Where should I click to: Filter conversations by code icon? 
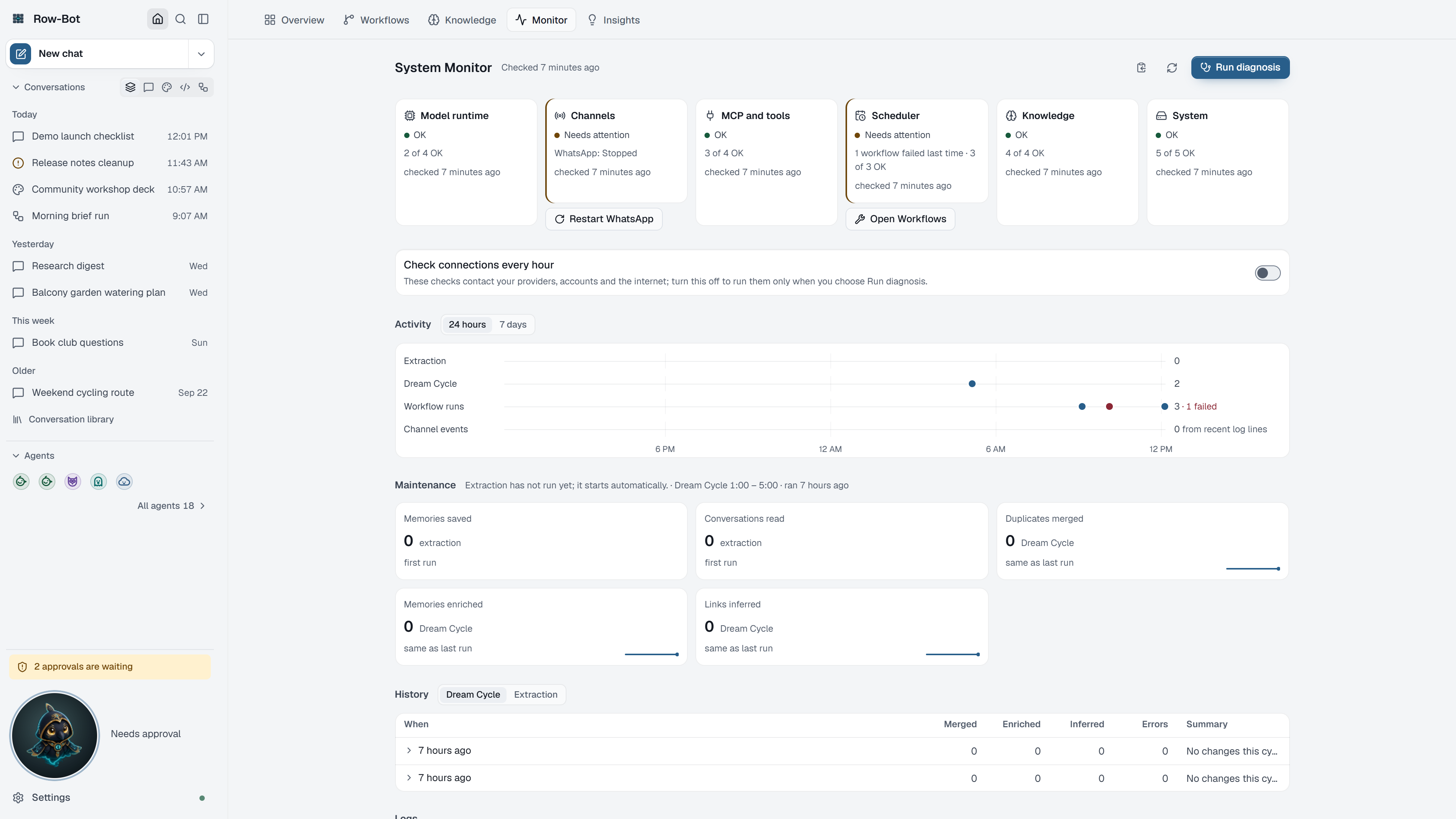[x=185, y=87]
